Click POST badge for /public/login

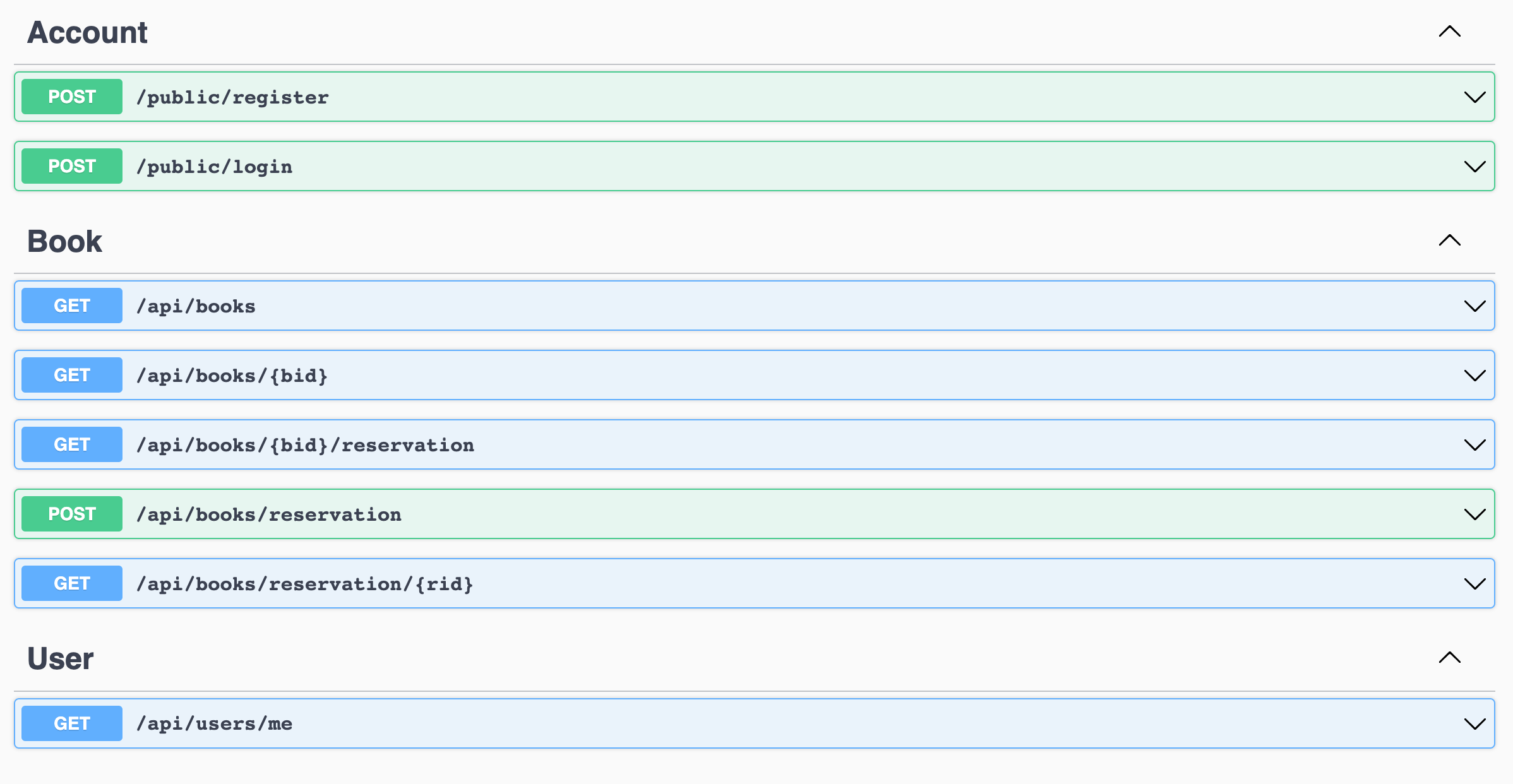[x=72, y=166]
